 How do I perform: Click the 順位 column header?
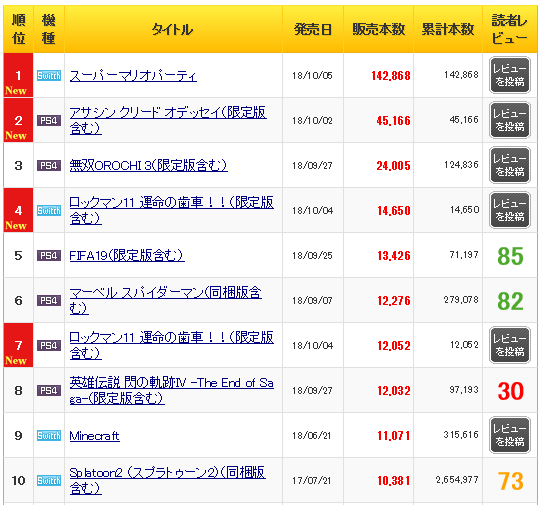(x=18, y=29)
